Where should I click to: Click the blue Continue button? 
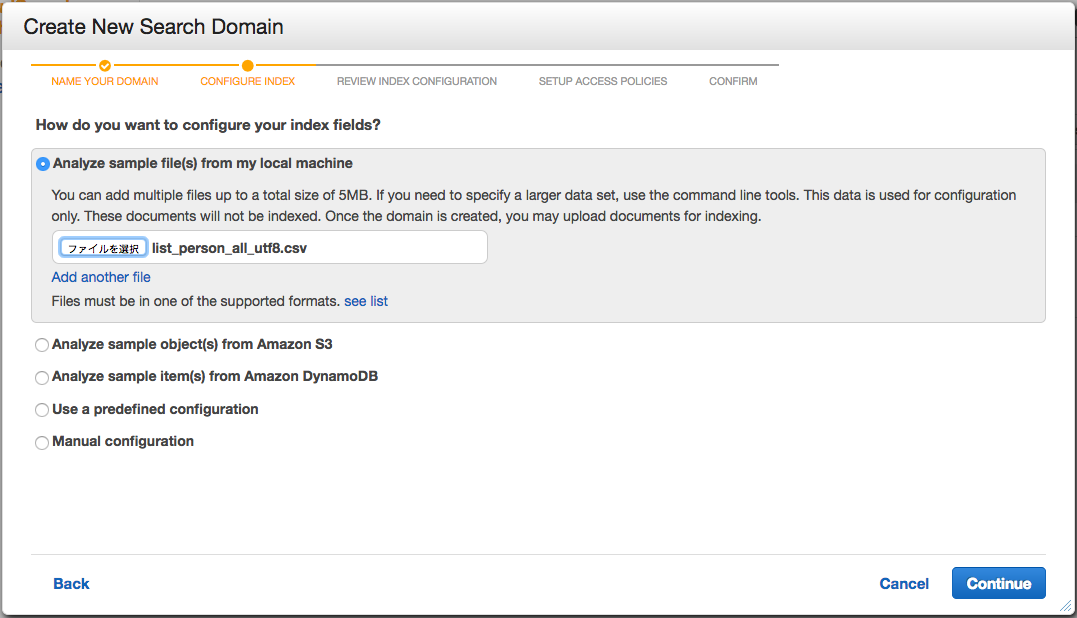[999, 583]
